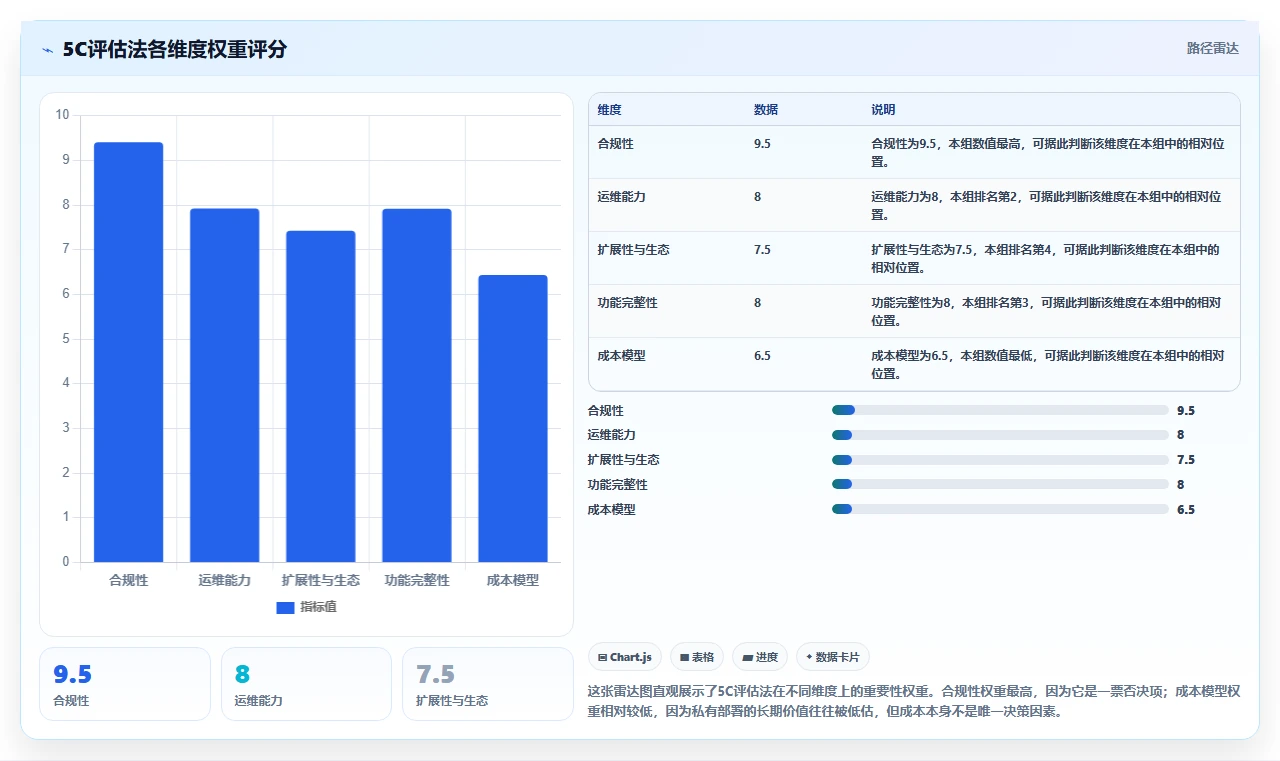Click the 合规性 bar in the chart
Viewport: 1280px width, 761px height.
(x=129, y=352)
